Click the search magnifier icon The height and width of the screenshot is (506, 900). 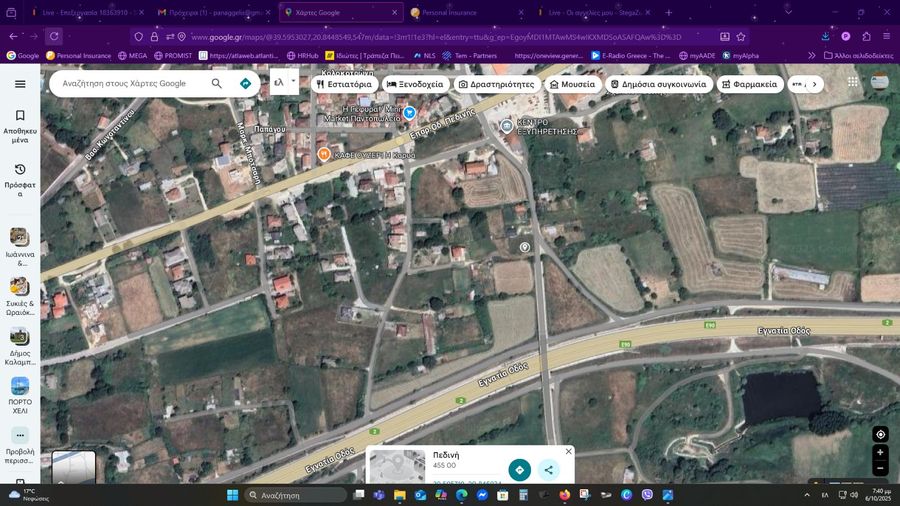pos(217,84)
